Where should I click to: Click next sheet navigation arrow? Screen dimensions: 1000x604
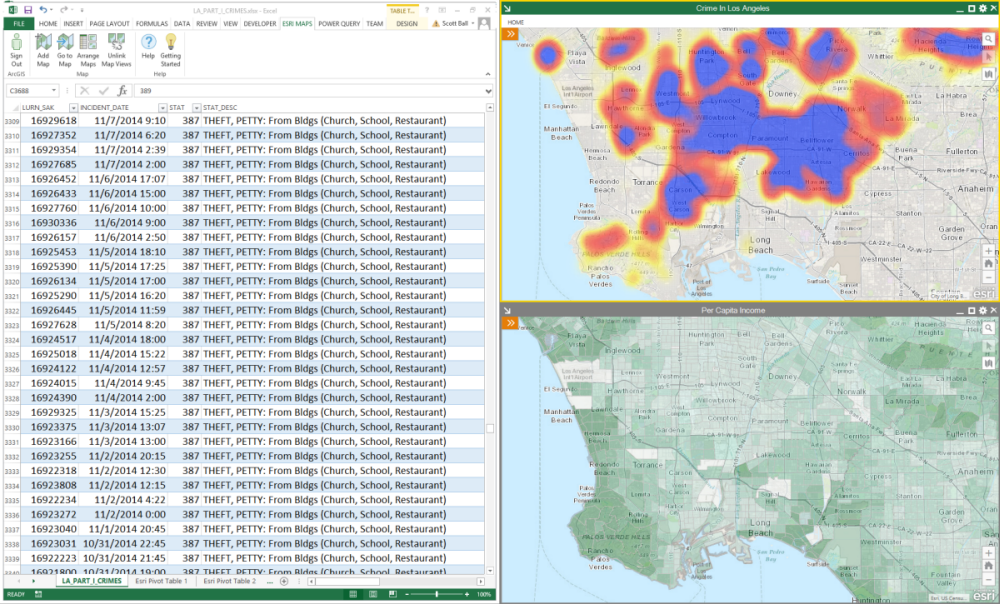click(33, 581)
